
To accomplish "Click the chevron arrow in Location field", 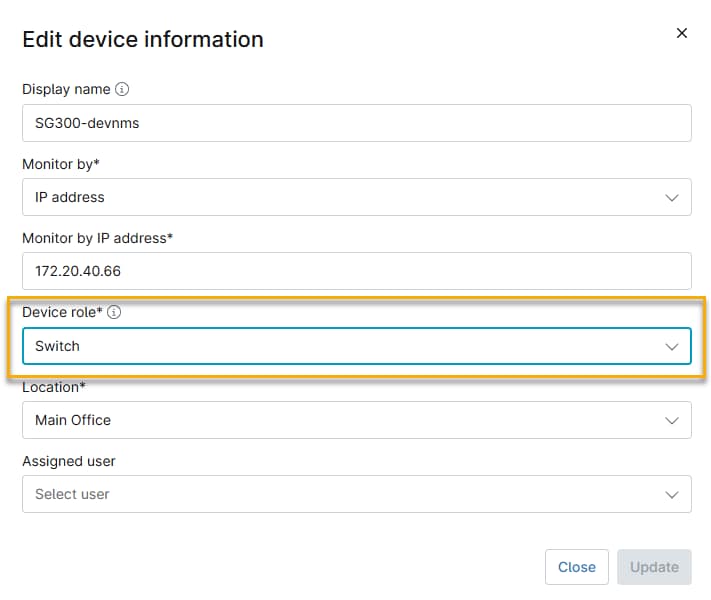I will point(672,420).
